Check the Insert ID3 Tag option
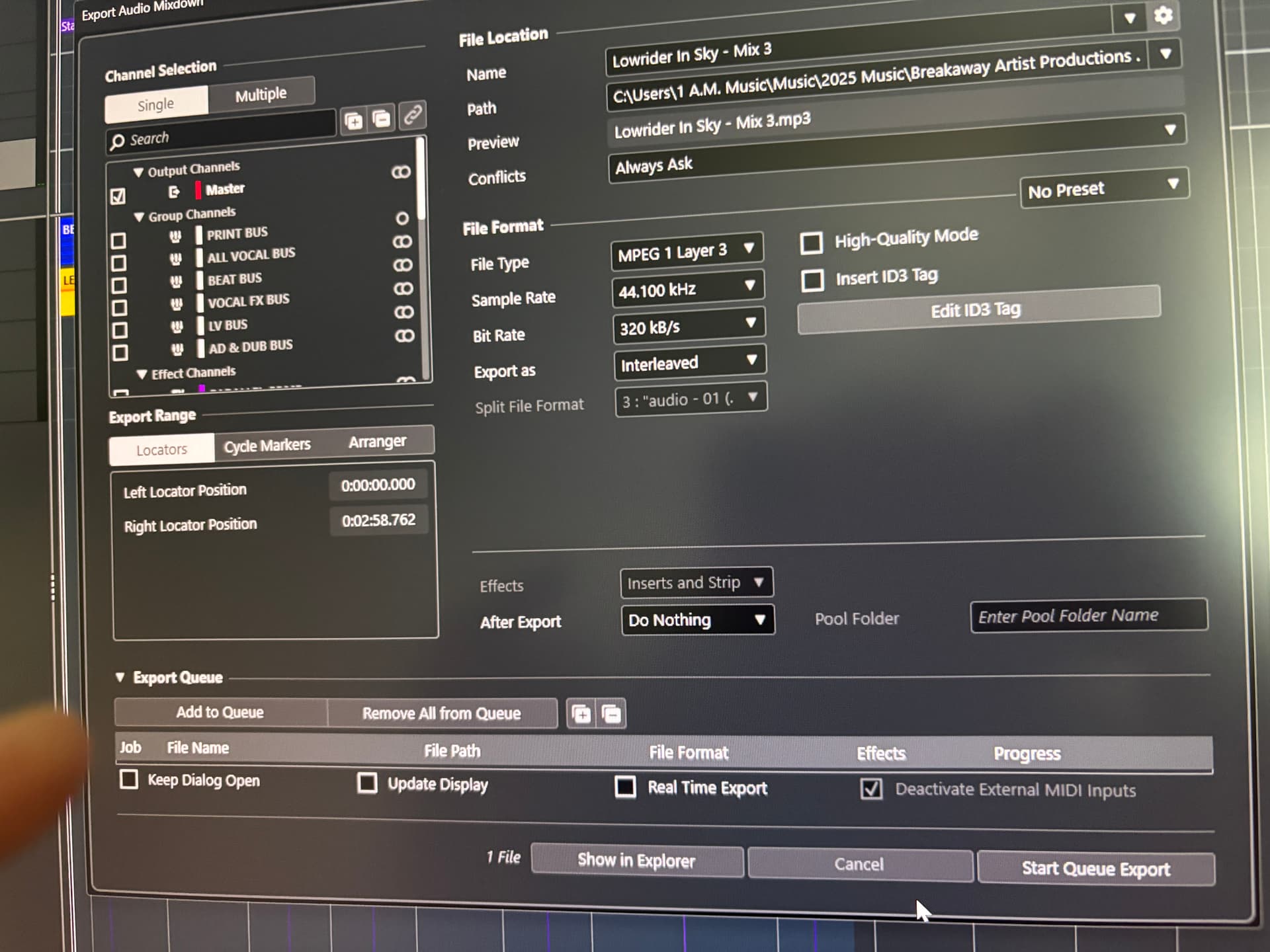 click(x=812, y=280)
